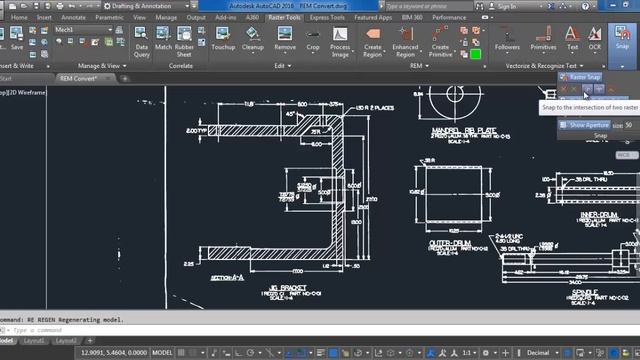Click the Help question mark icon
Screen dimensions: 640x360
(x=585, y=6)
